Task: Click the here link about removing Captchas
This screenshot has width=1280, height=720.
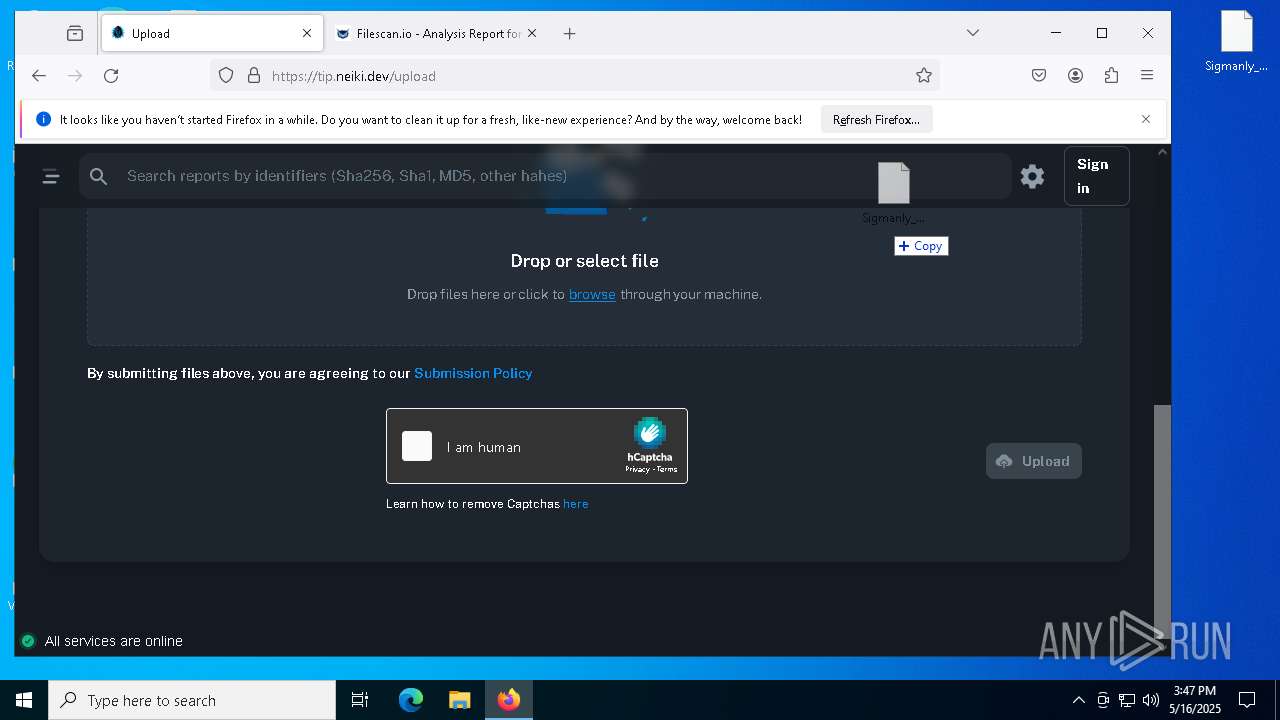Action: 576,504
